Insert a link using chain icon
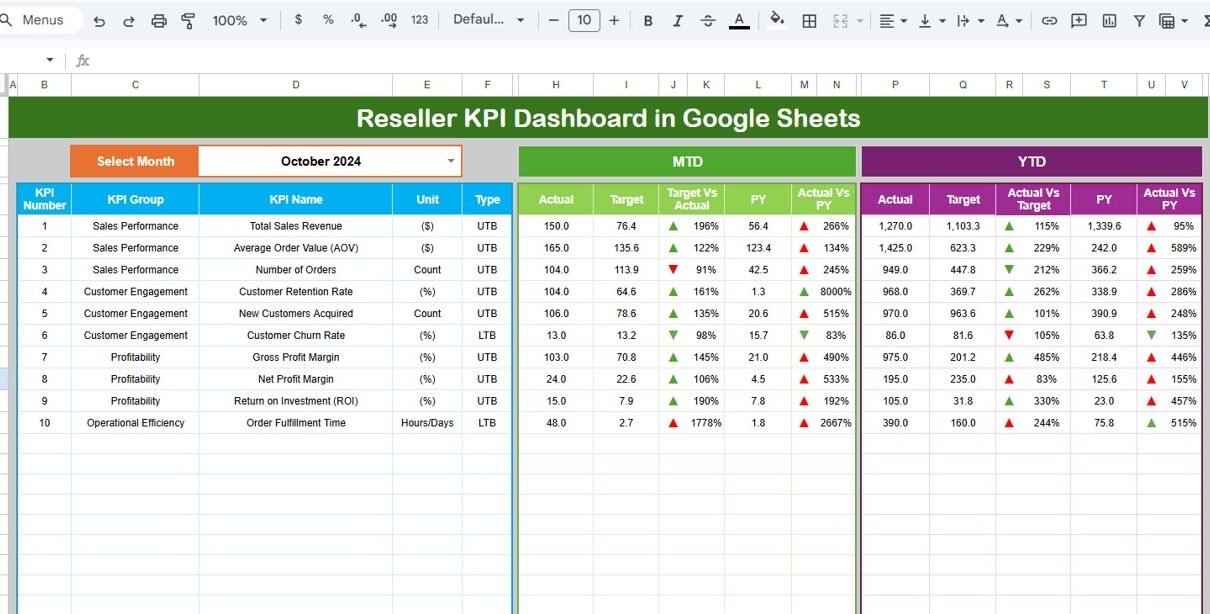 pos(1049,20)
